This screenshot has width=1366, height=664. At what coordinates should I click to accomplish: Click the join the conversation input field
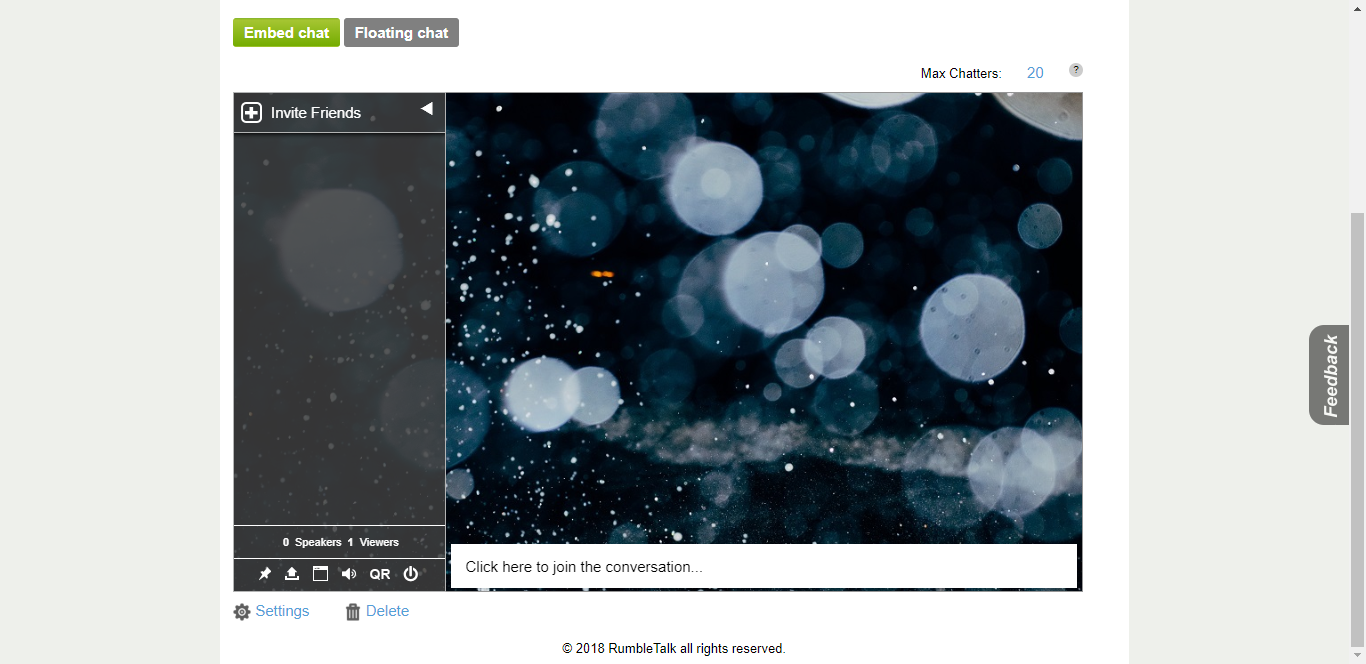763,567
